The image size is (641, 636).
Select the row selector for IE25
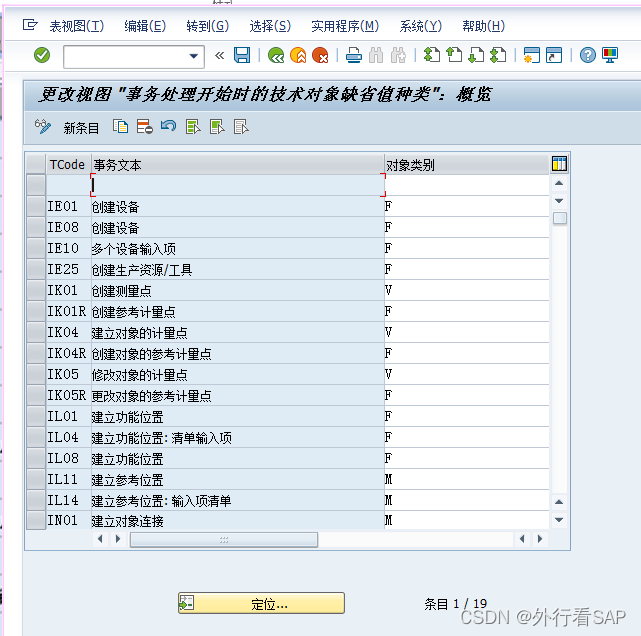pyautogui.click(x=36, y=269)
